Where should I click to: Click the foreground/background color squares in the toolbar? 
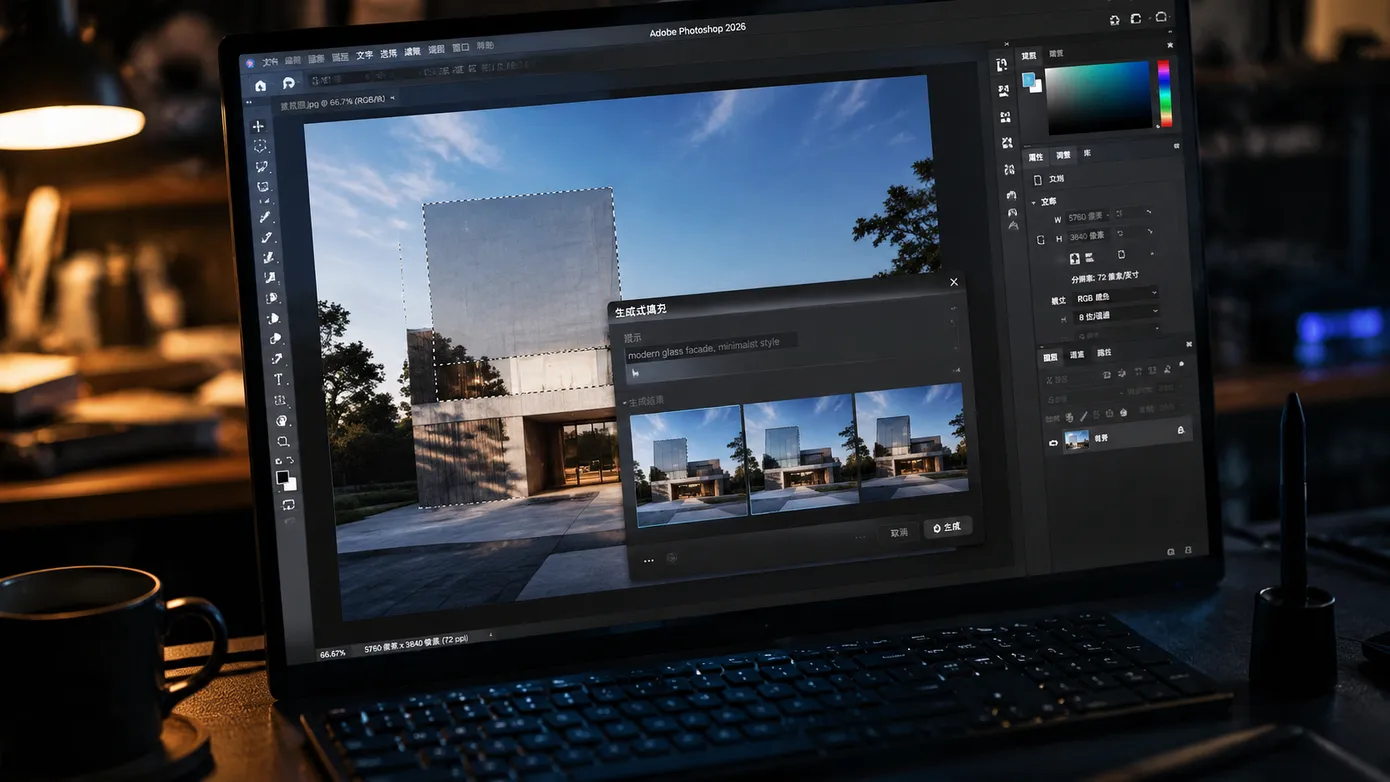[286, 480]
